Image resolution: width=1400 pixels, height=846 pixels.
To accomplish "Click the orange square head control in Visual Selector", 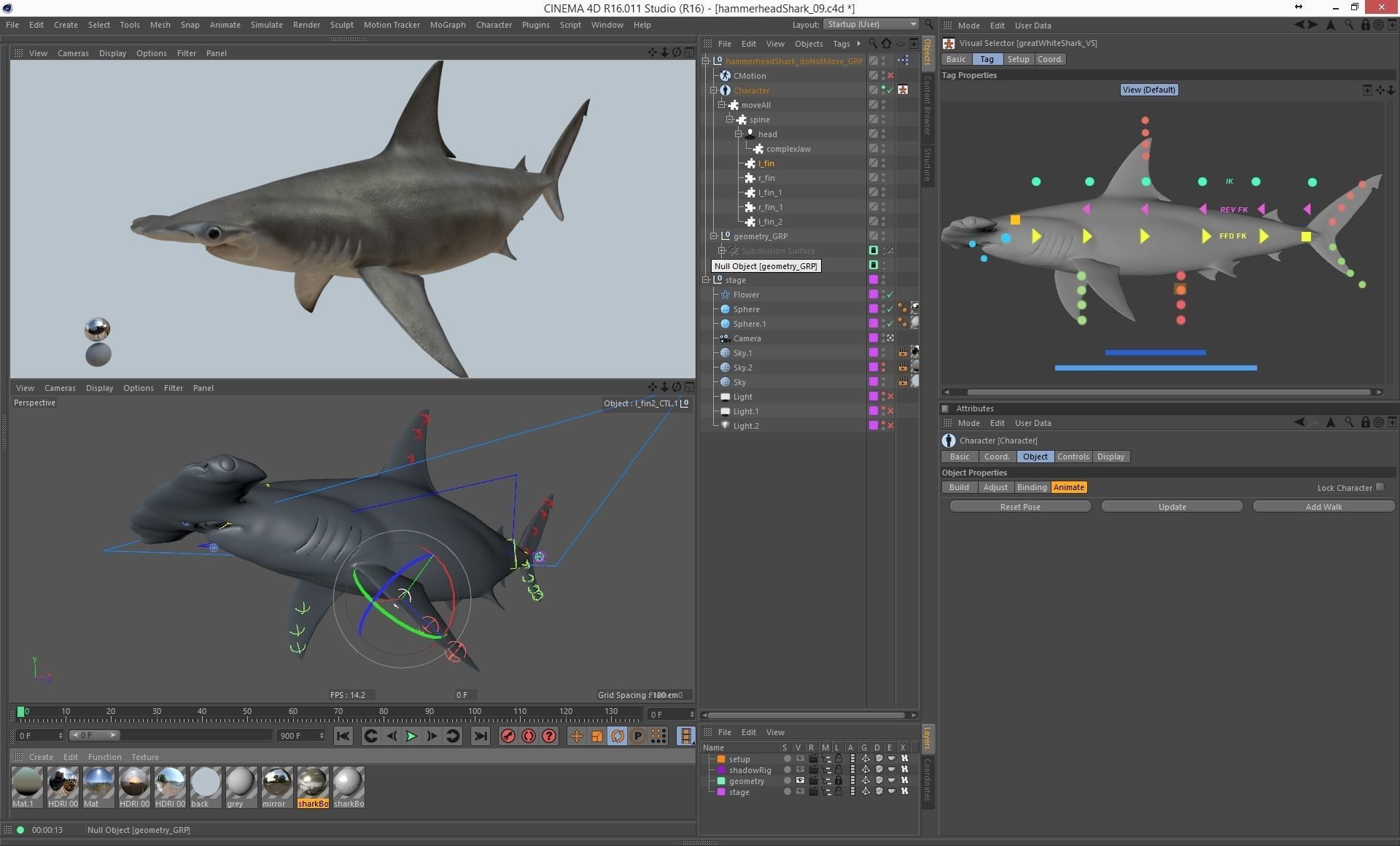I will point(1015,220).
